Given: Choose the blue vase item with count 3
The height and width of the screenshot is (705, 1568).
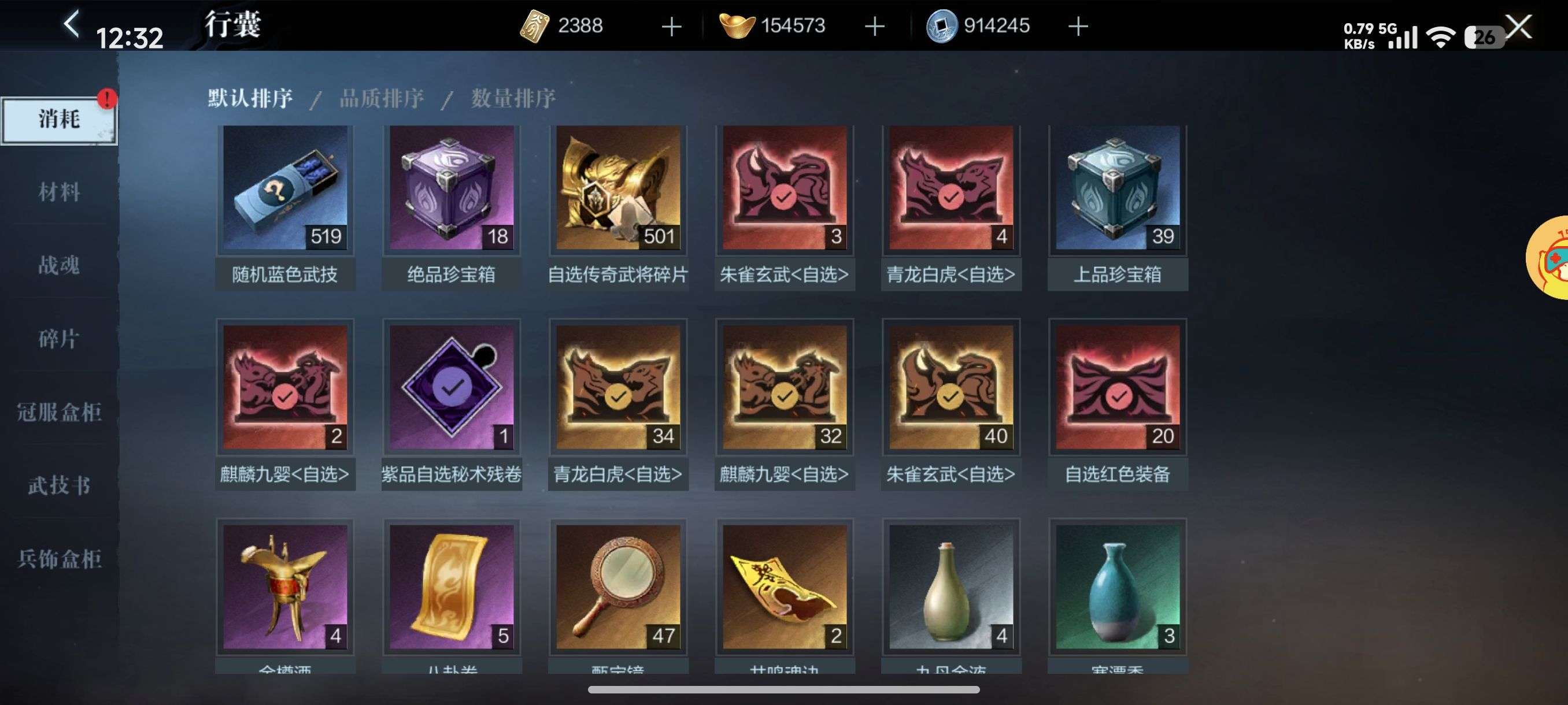Looking at the screenshot, I should pos(1118,587).
